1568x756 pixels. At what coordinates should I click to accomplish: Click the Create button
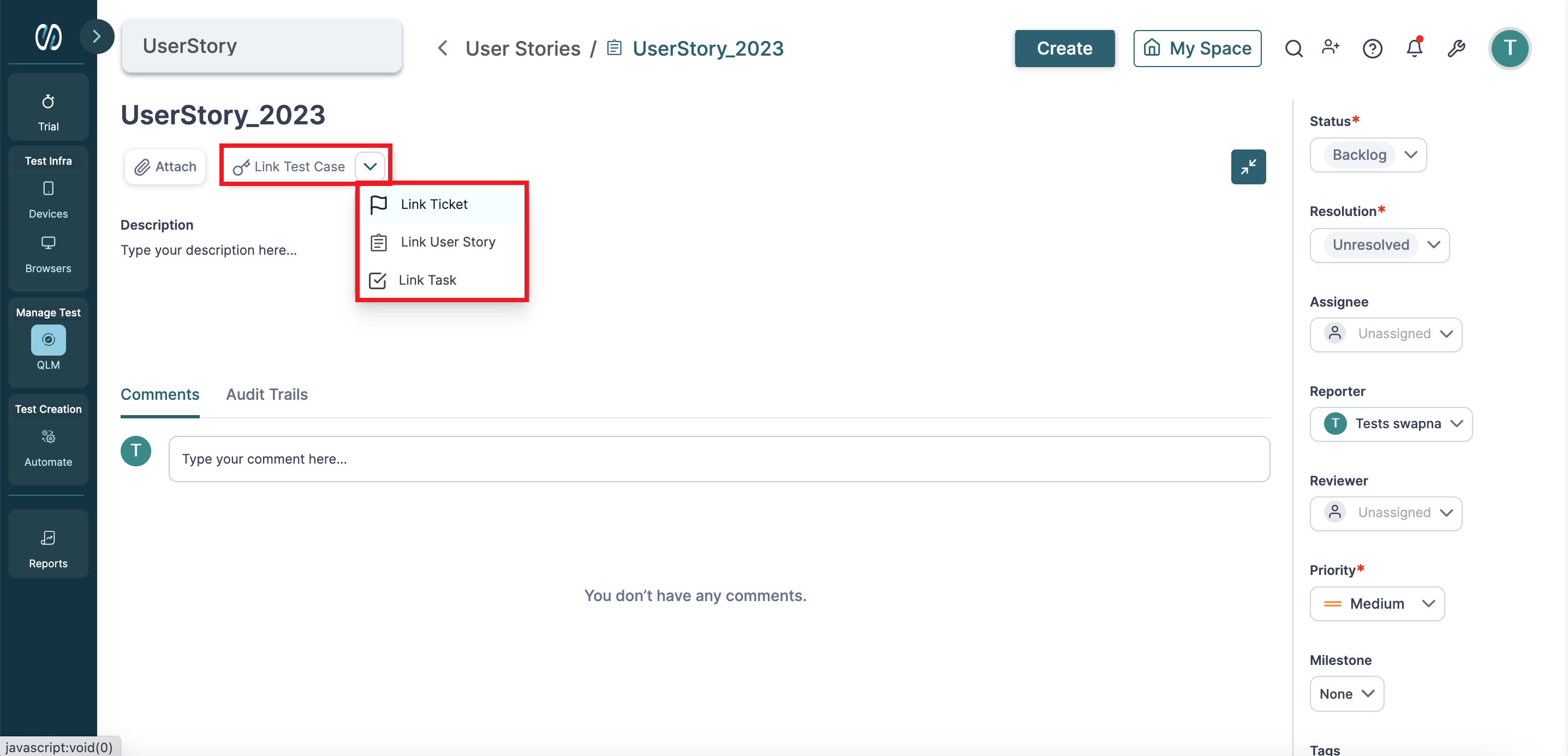(1065, 48)
